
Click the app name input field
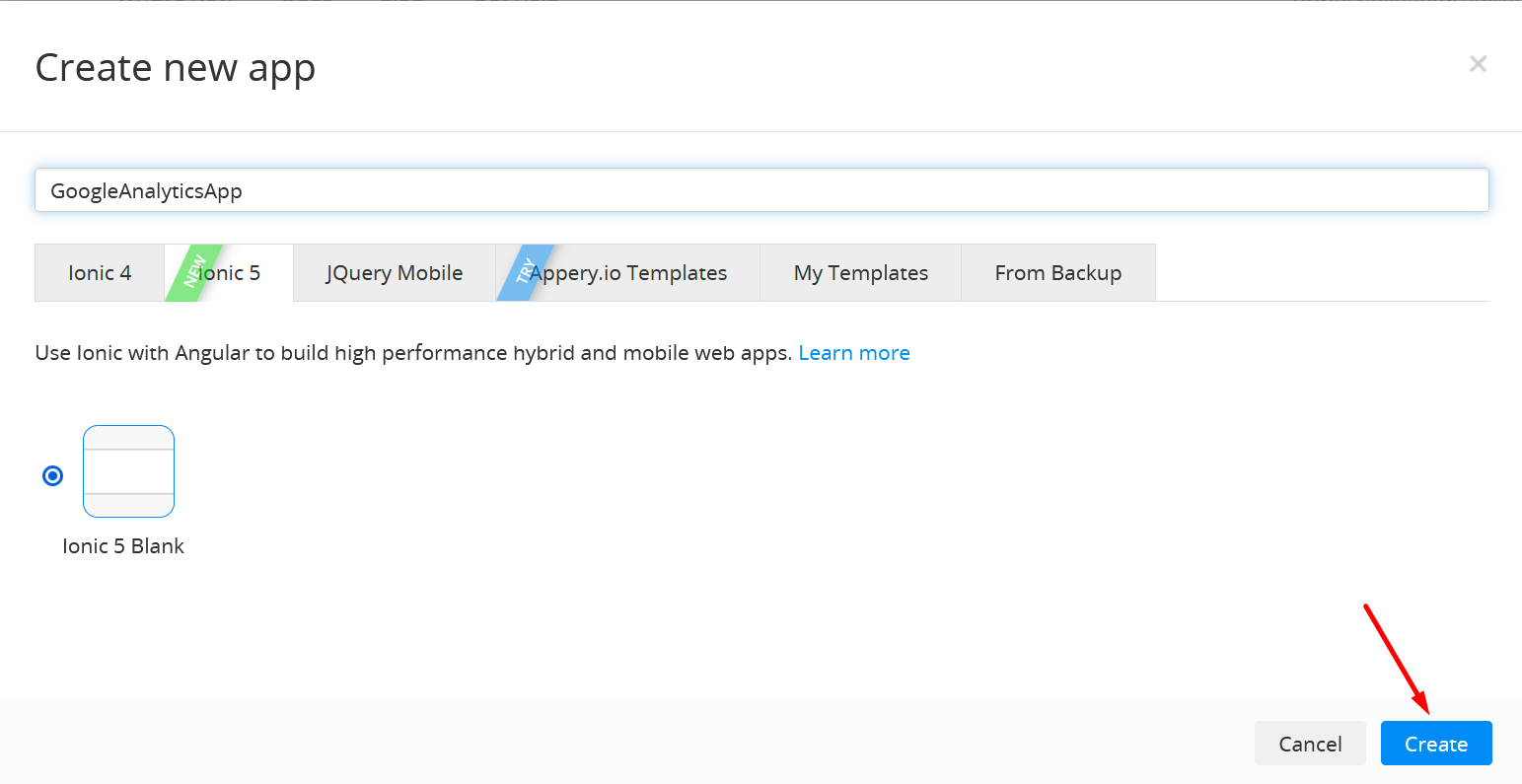761,190
